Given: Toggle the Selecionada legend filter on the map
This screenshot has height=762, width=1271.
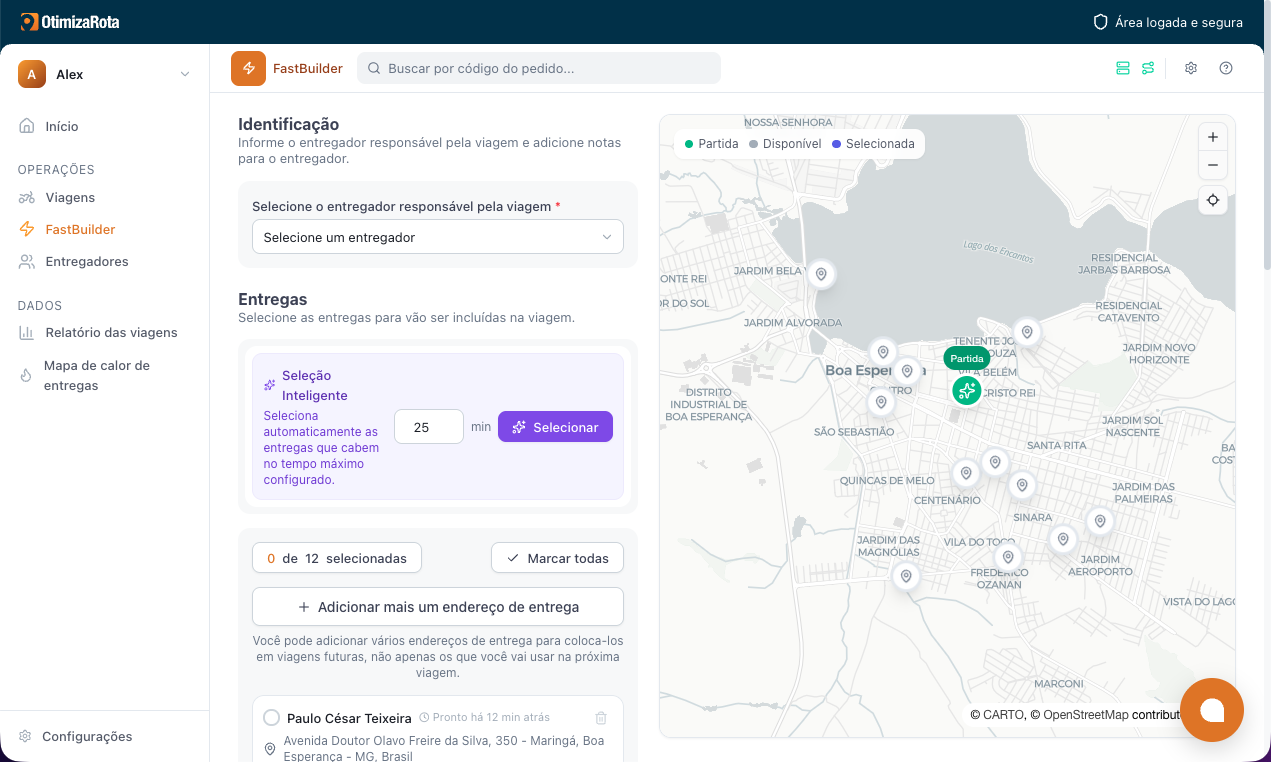Looking at the screenshot, I should [x=874, y=143].
